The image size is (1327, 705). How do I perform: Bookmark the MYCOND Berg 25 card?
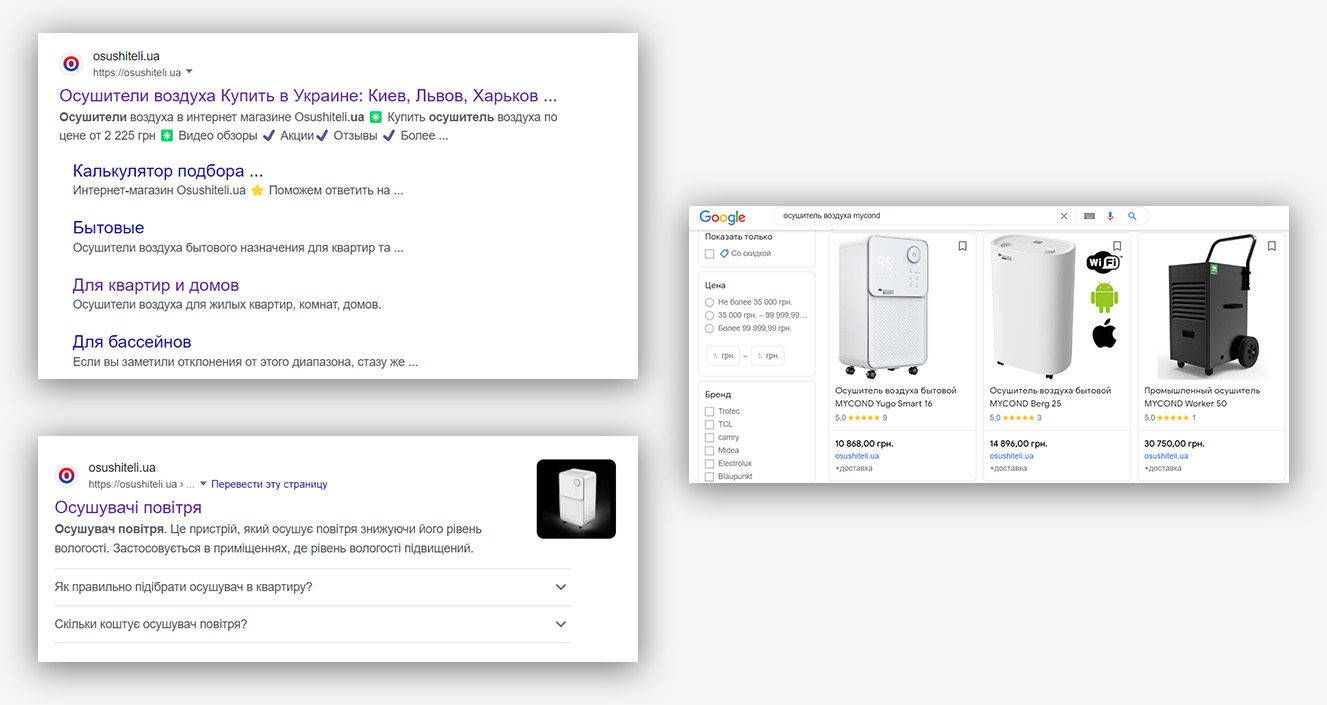pos(1117,246)
